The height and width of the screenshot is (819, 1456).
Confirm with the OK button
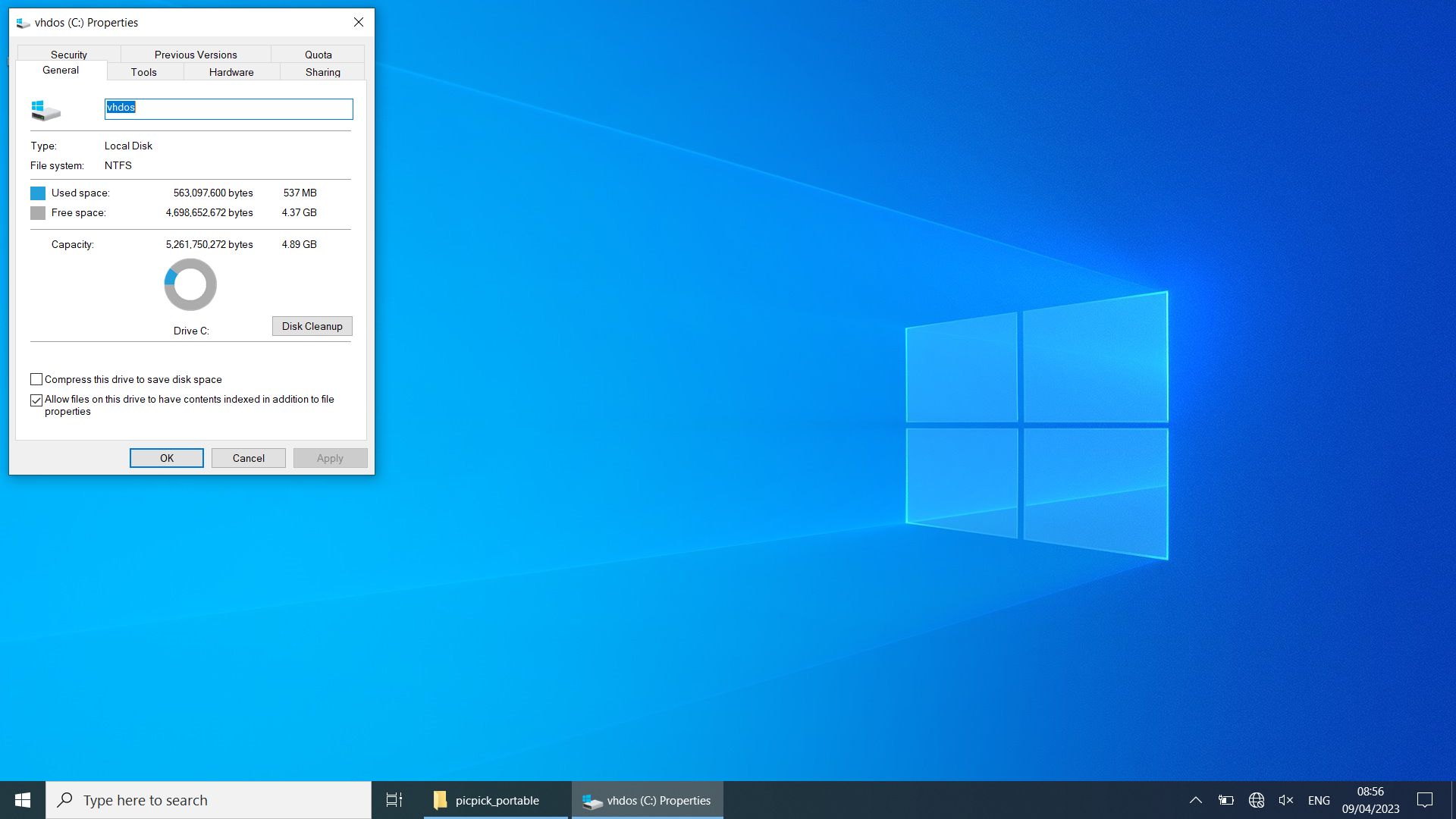(167, 458)
